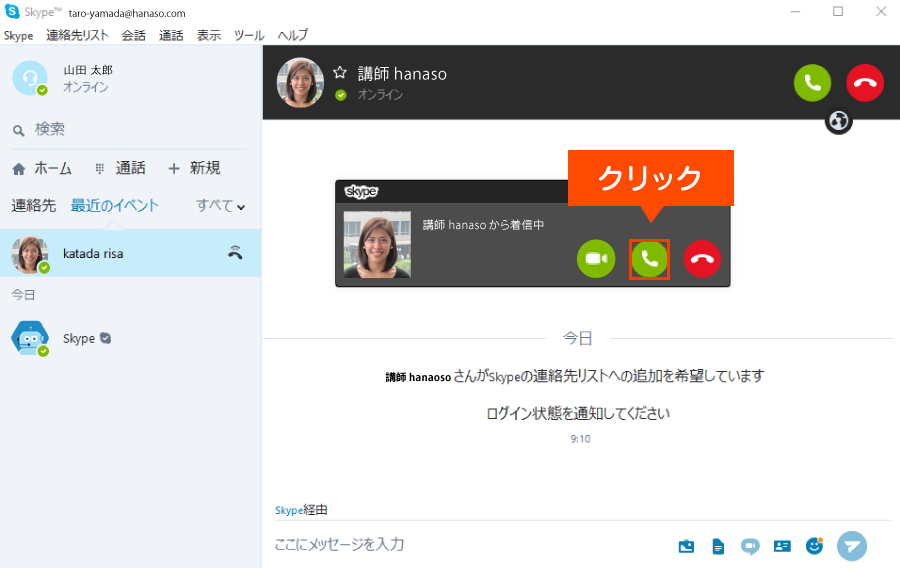Switch to 連絡先 contacts tab

tap(33, 205)
